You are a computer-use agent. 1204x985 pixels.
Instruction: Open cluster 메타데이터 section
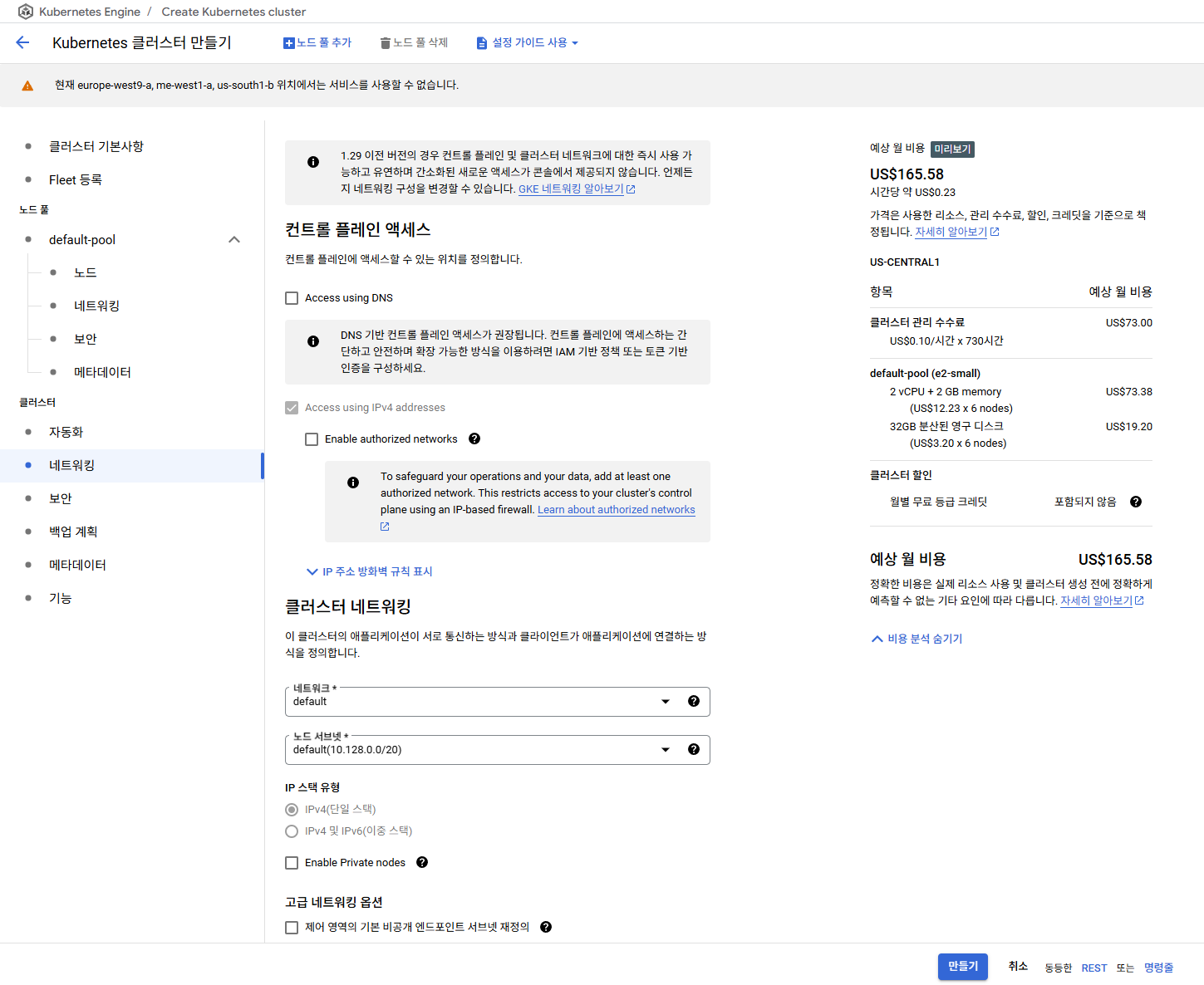78,565
